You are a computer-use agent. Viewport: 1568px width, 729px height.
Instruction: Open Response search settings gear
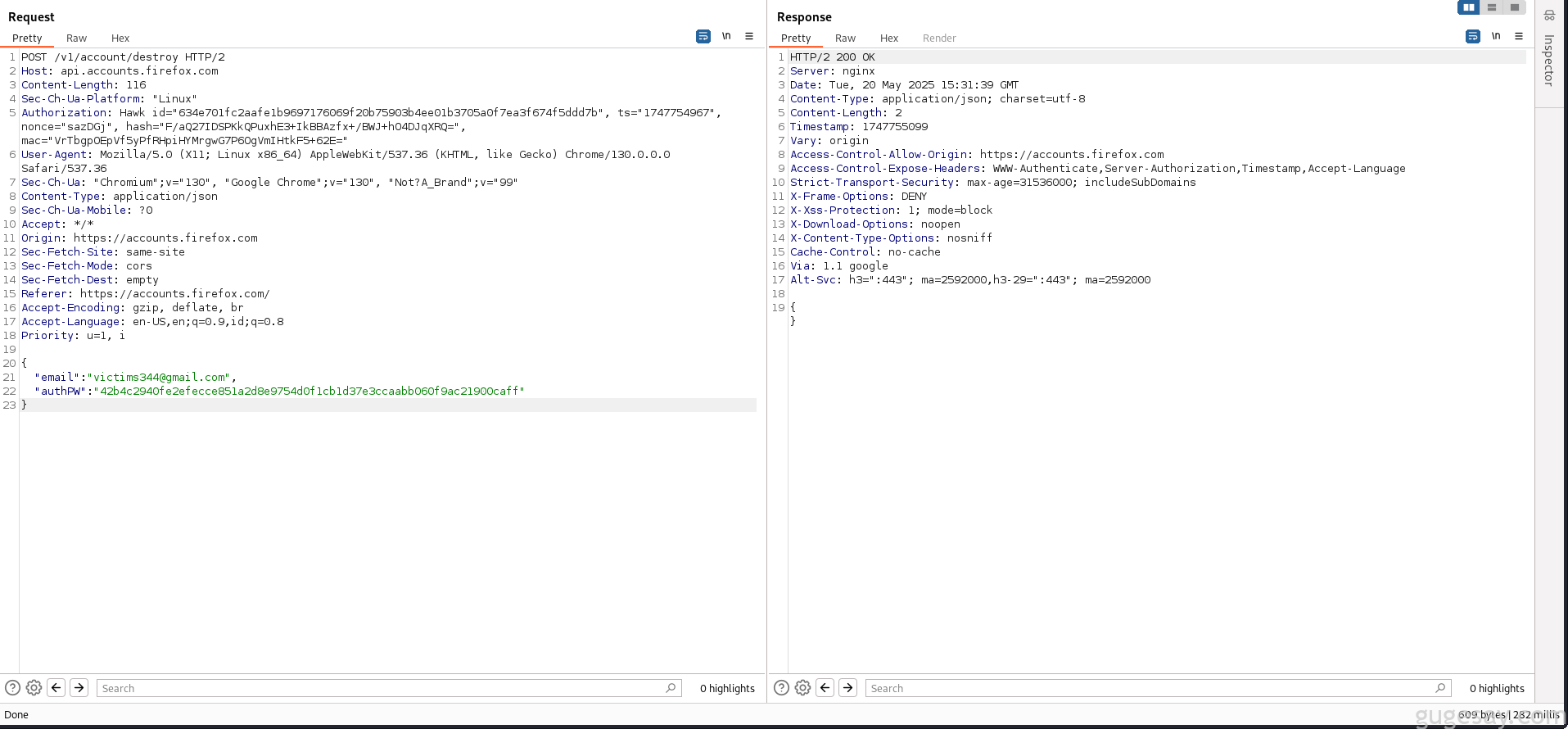click(802, 688)
